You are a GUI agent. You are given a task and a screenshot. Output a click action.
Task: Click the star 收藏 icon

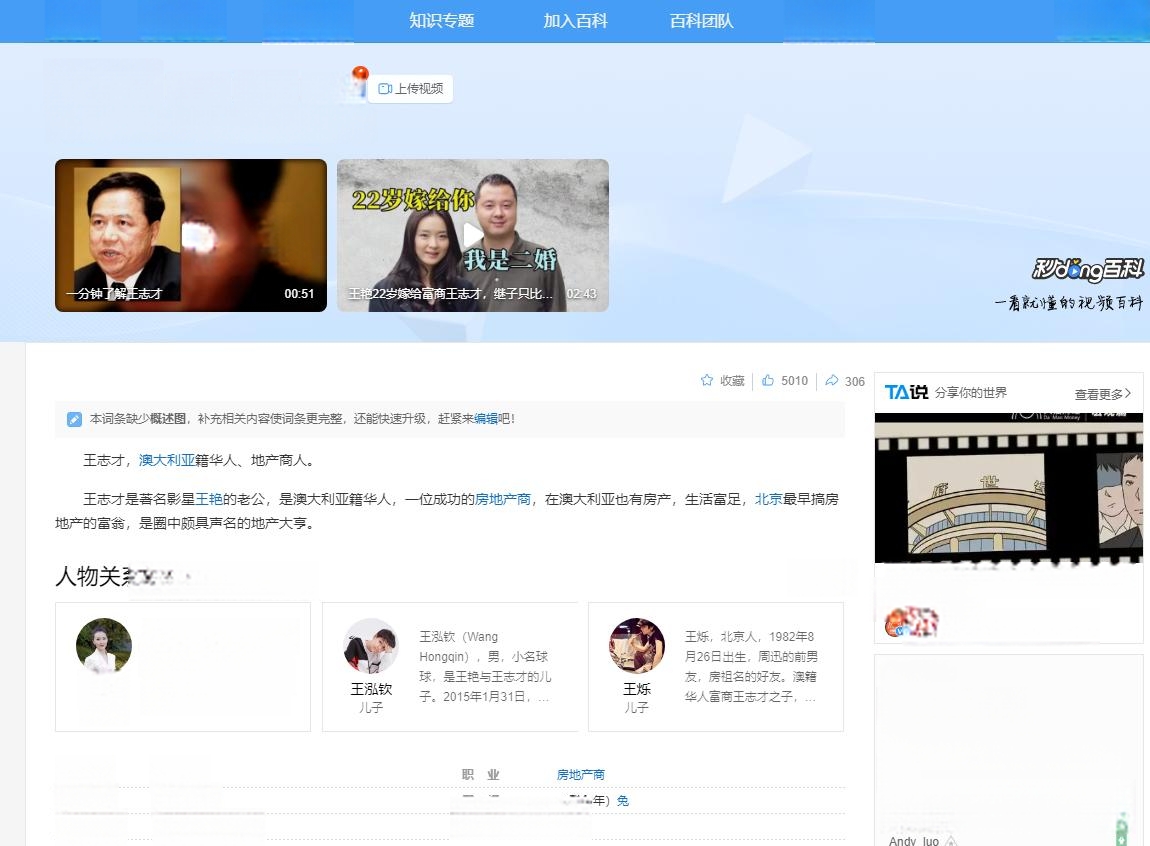706,380
